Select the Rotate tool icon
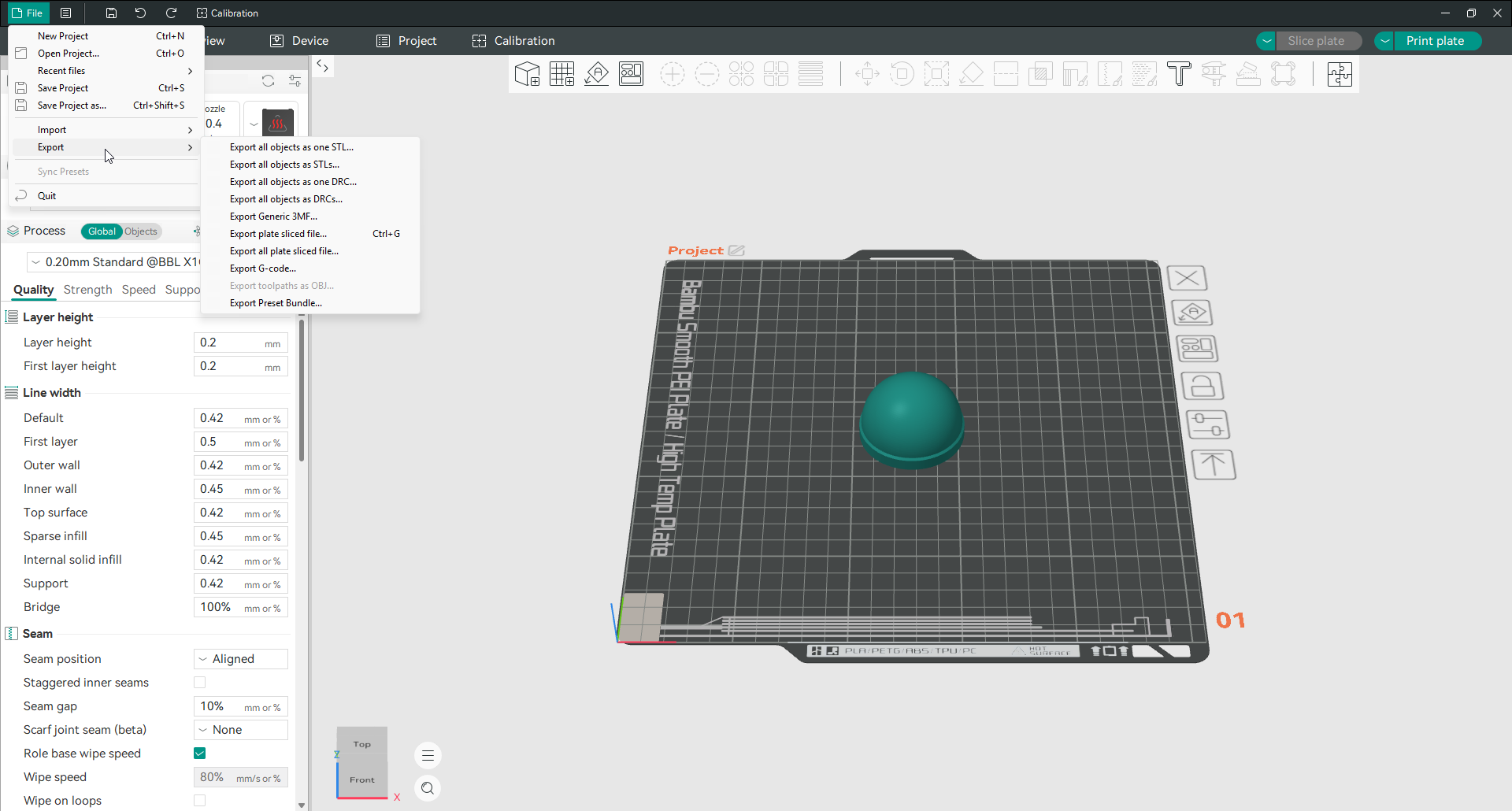The height and width of the screenshot is (811, 1512). pos(902,74)
